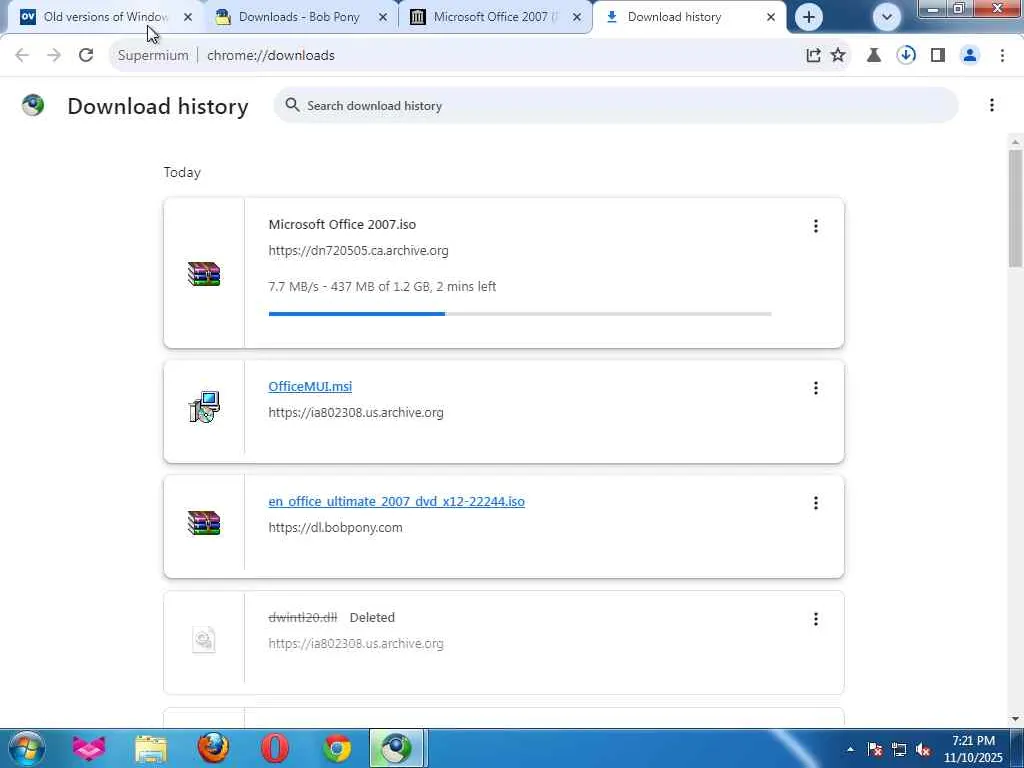Click the muted volume tray icon

tap(923, 749)
